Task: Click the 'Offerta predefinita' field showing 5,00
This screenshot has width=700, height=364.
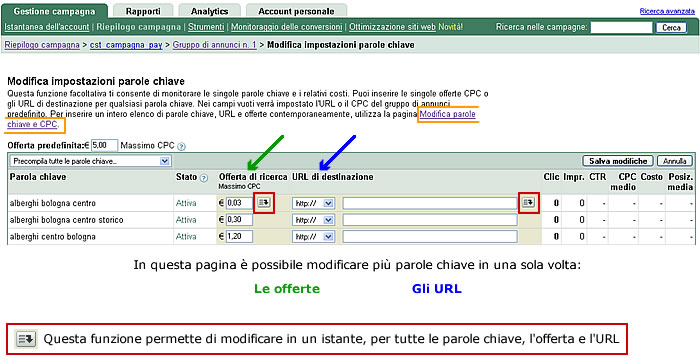Action: [104, 146]
